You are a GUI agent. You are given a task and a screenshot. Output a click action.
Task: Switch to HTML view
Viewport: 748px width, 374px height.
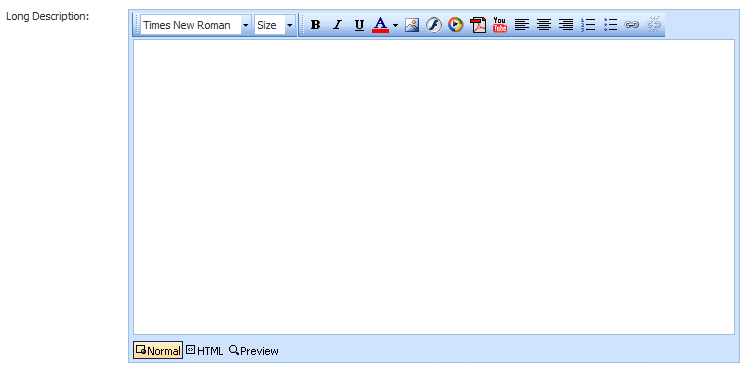(x=204, y=351)
